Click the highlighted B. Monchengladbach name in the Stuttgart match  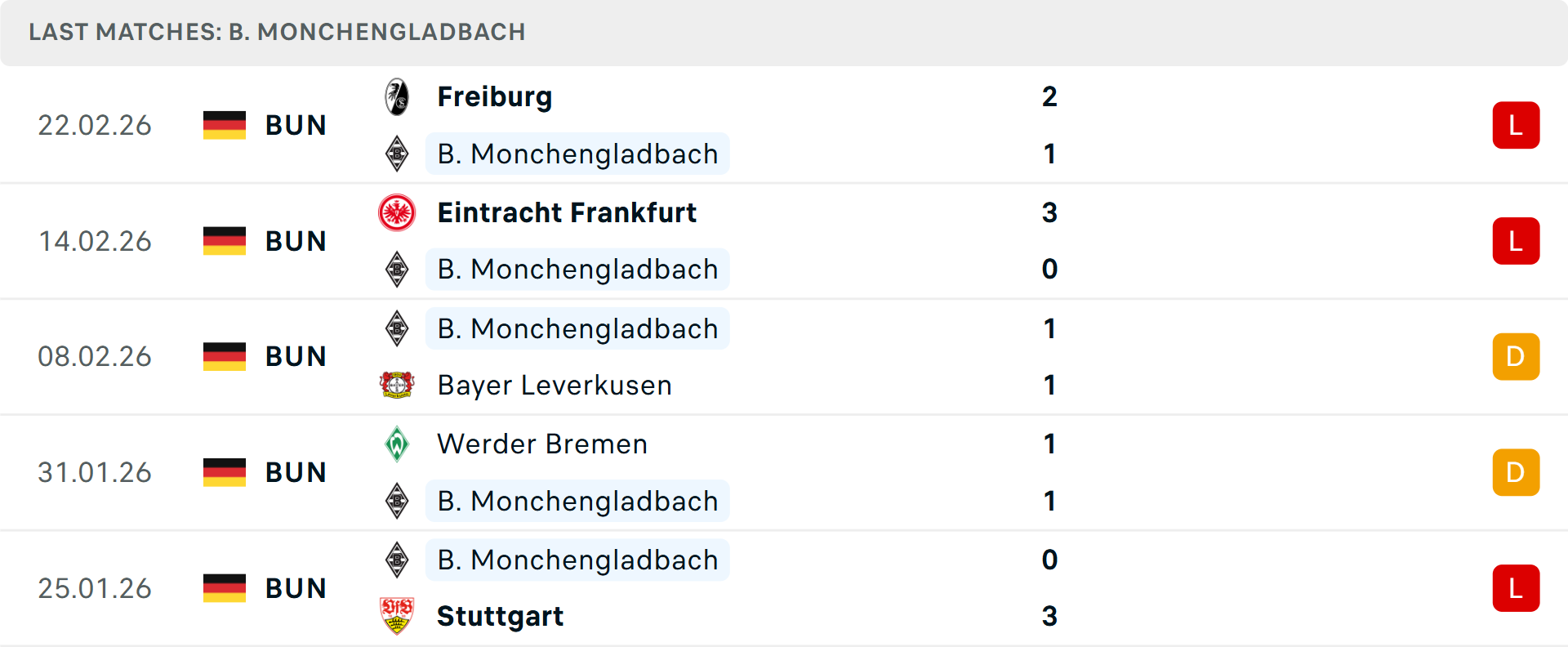coord(577,560)
